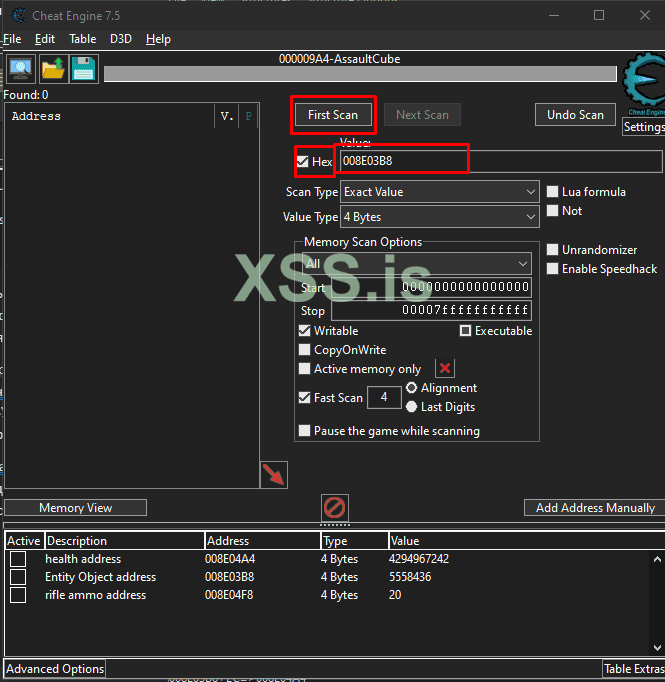
Task: Click Add Address Manually
Action: point(595,508)
